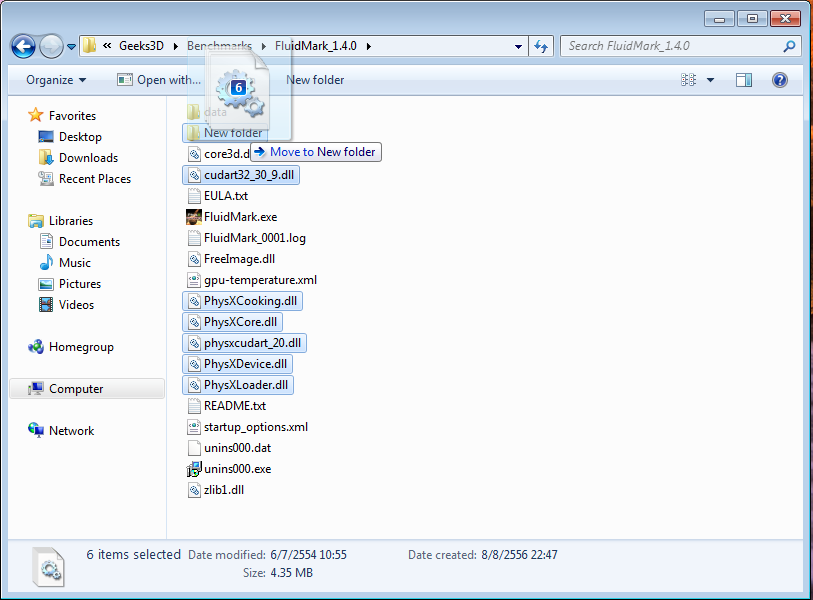Open the recent pages dropdown arrow

[71, 47]
